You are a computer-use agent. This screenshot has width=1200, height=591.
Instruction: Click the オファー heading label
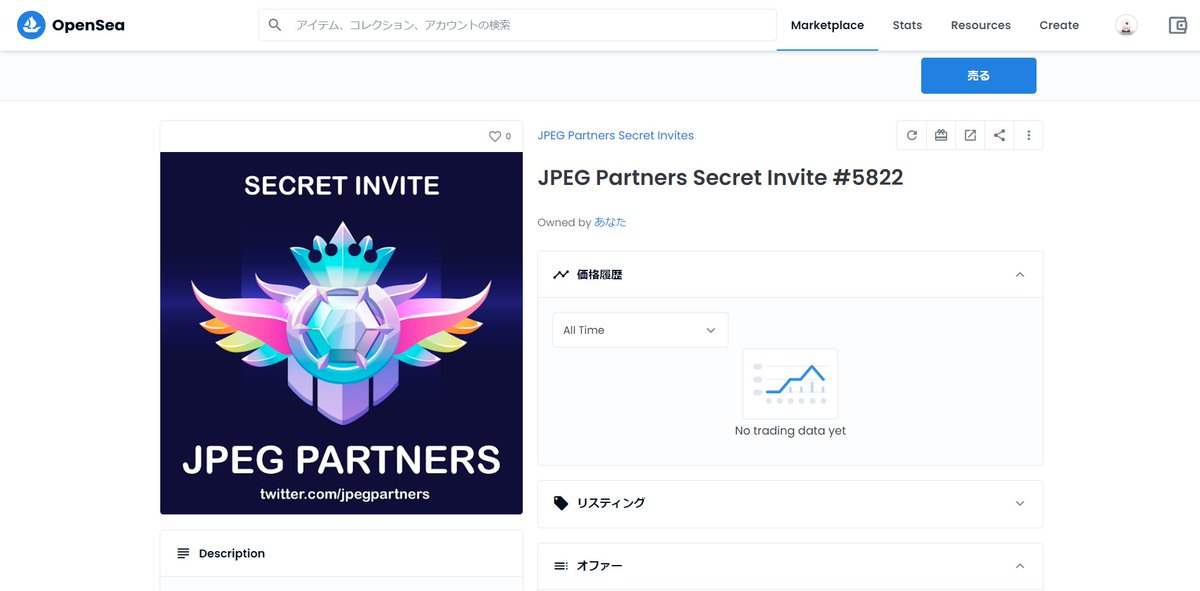599,566
